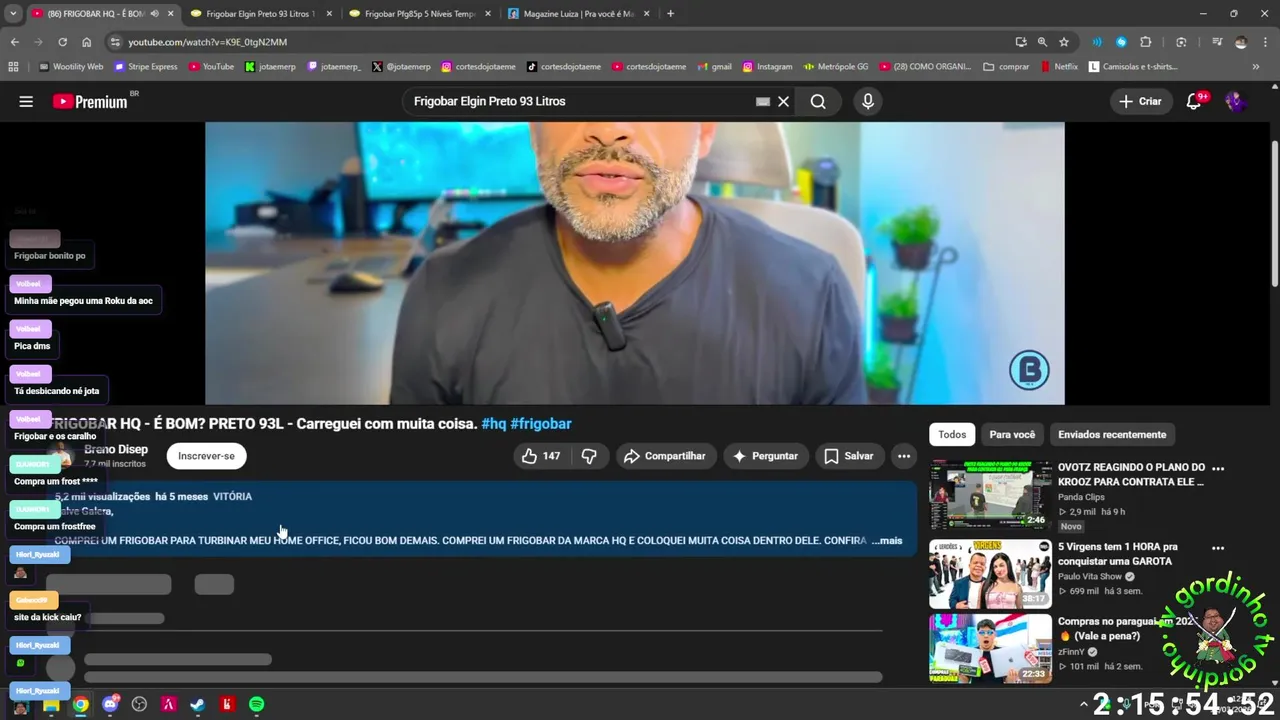1280x720 pixels.
Task: Open the gmail bookmark
Action: click(x=714, y=67)
